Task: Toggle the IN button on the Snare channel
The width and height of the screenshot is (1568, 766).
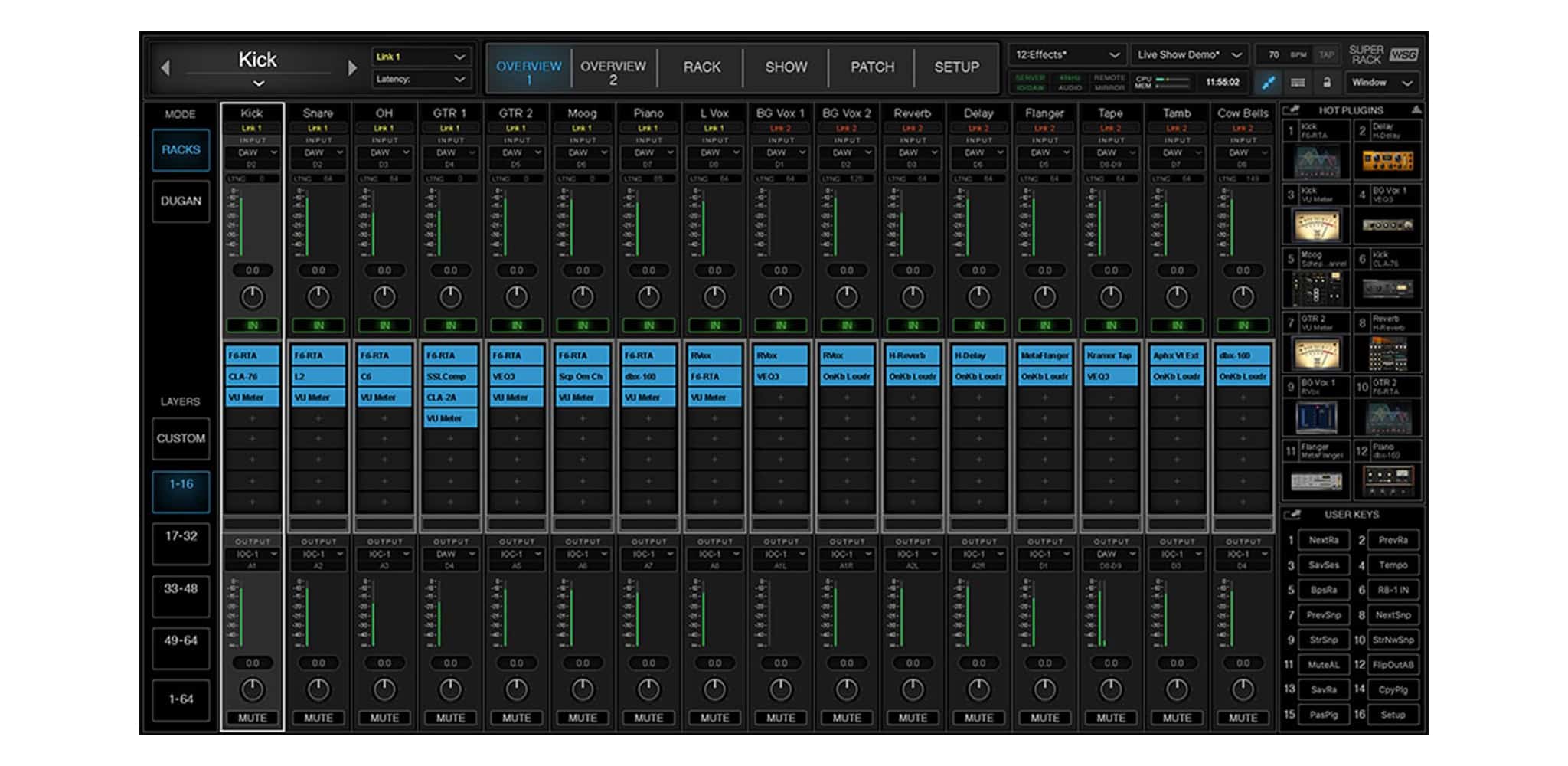Action: tap(318, 324)
